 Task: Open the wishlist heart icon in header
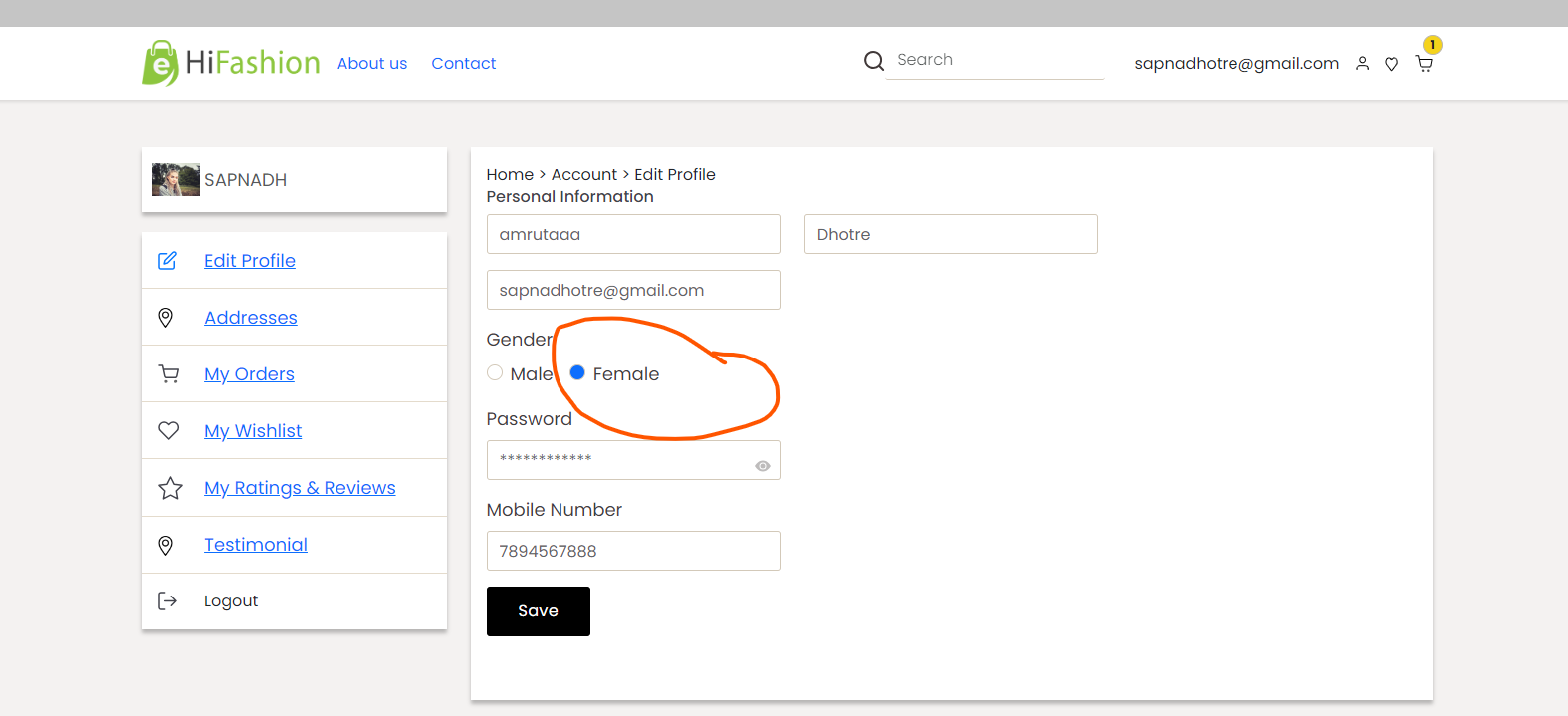1392,64
